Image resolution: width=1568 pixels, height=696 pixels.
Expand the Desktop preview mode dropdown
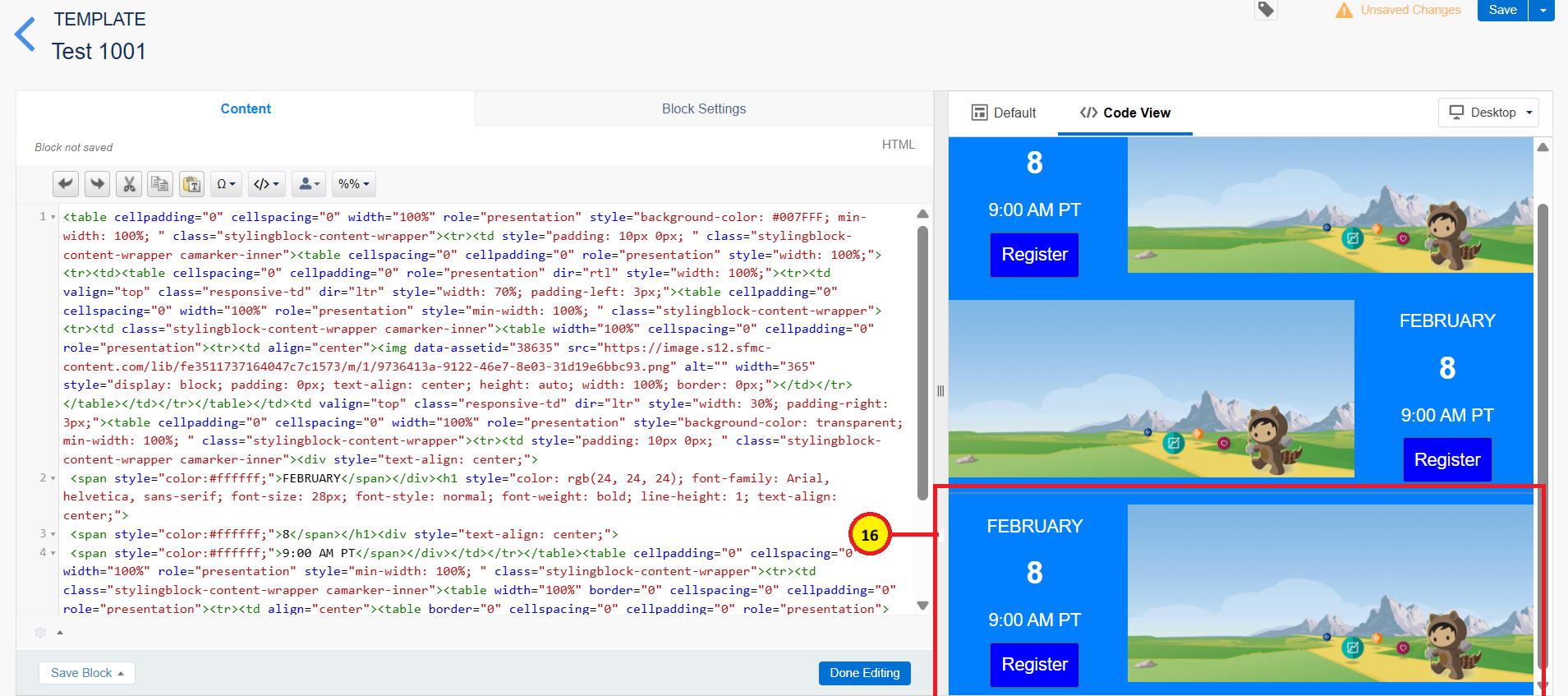pyautogui.click(x=1489, y=113)
